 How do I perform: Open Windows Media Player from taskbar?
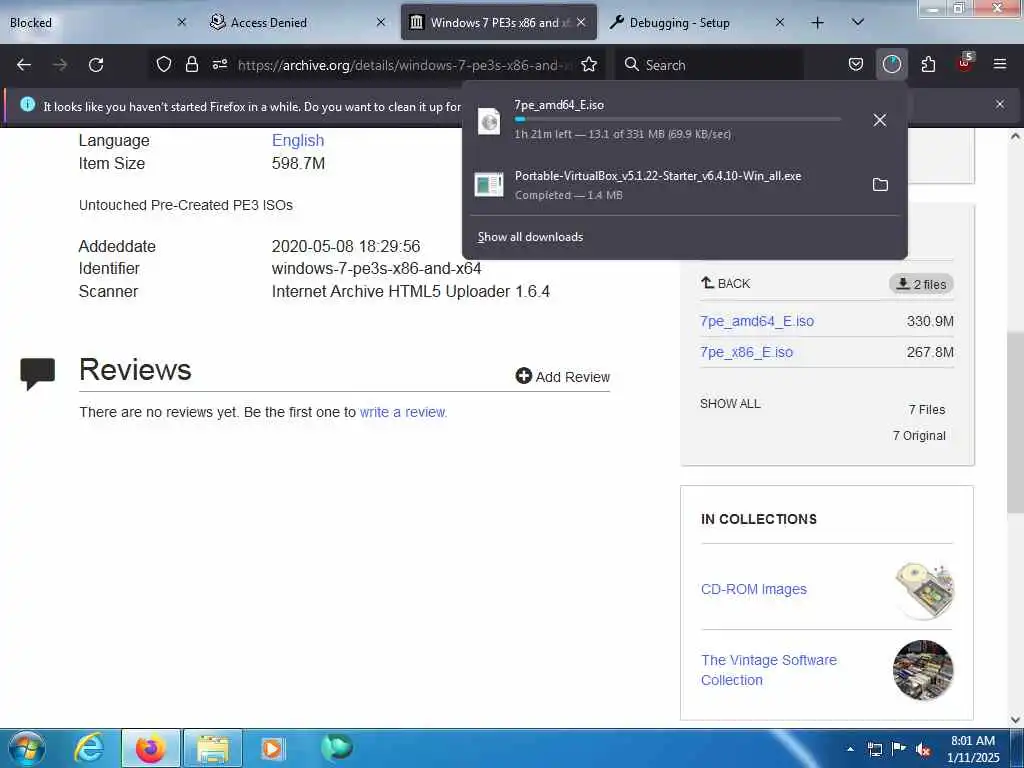pyautogui.click(x=272, y=748)
